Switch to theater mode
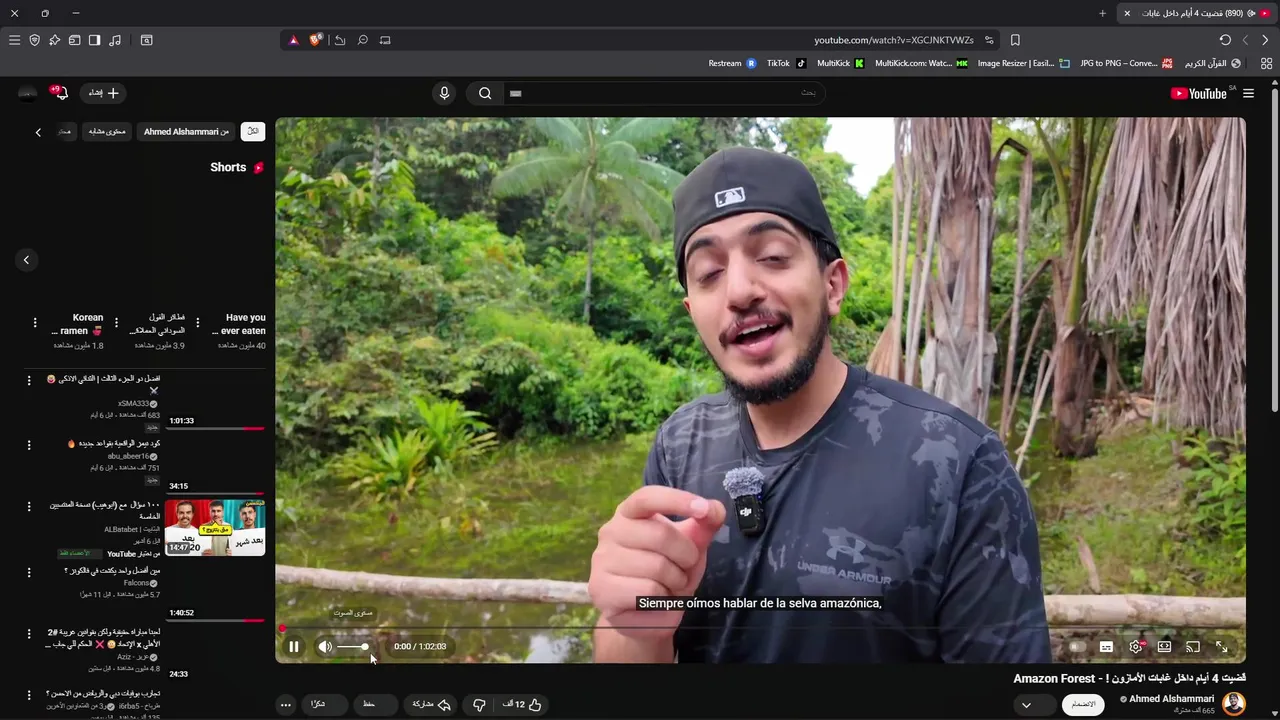 pos(1164,647)
